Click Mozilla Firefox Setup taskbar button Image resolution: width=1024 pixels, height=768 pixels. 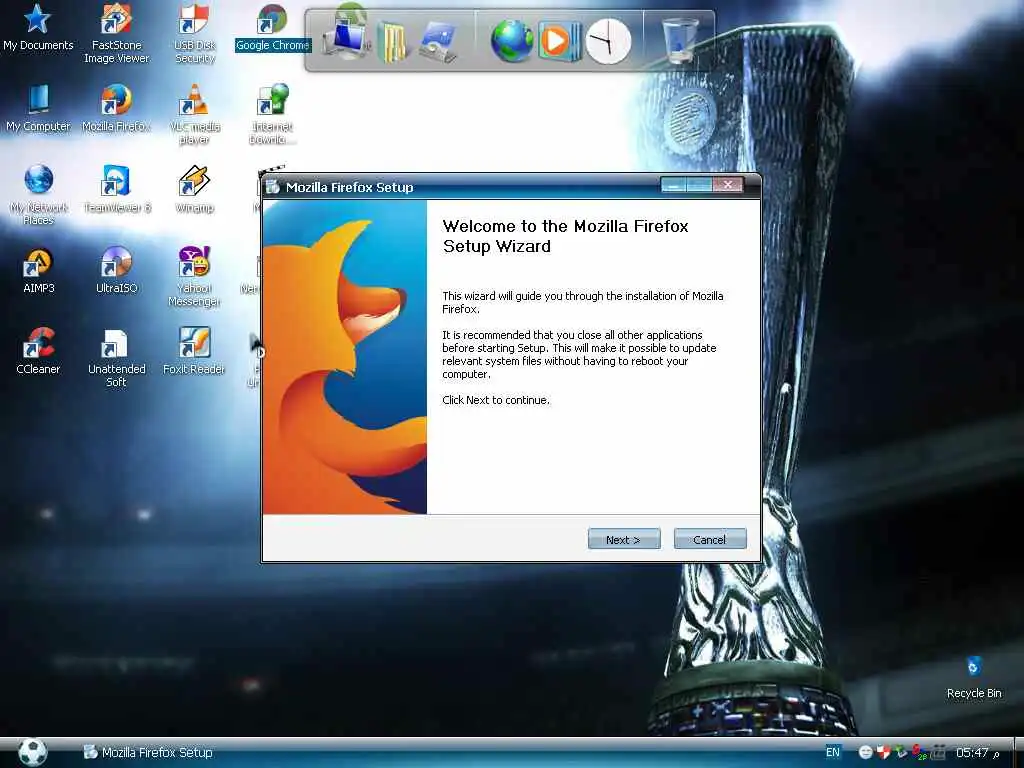[148, 752]
